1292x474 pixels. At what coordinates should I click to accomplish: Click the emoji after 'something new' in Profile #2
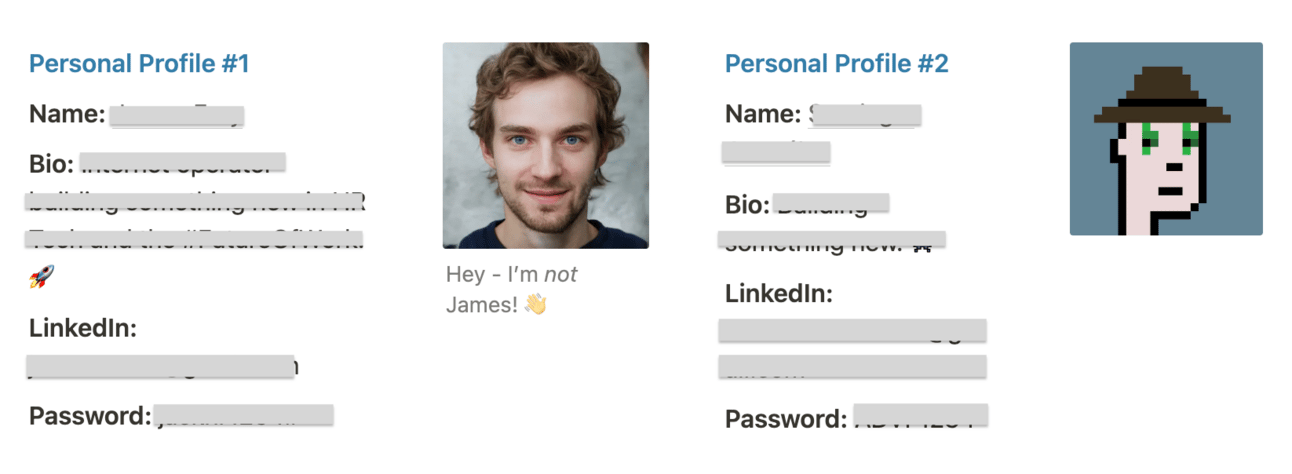pos(924,241)
